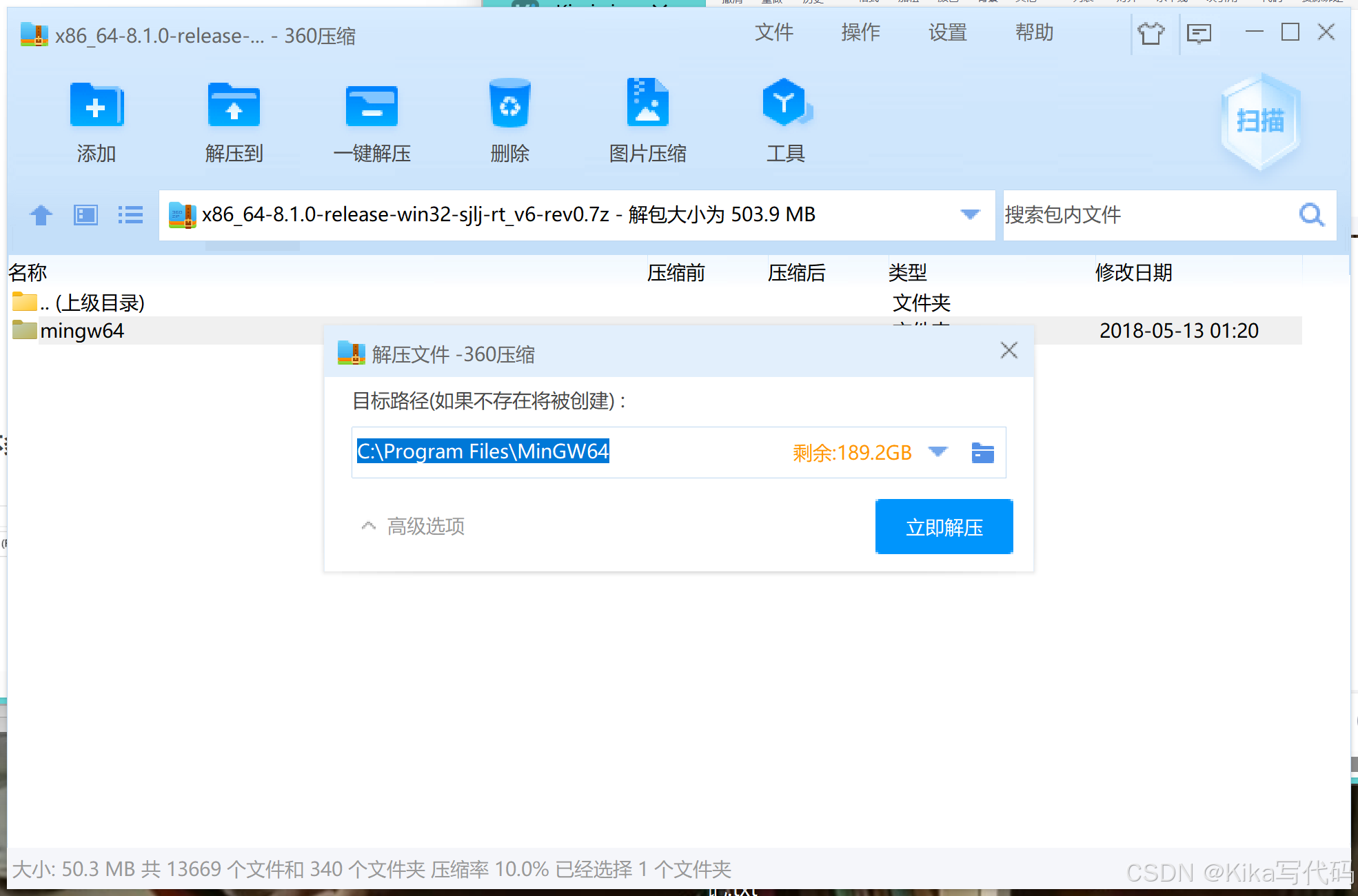Open the 工具 (Tools) icon

(x=785, y=103)
